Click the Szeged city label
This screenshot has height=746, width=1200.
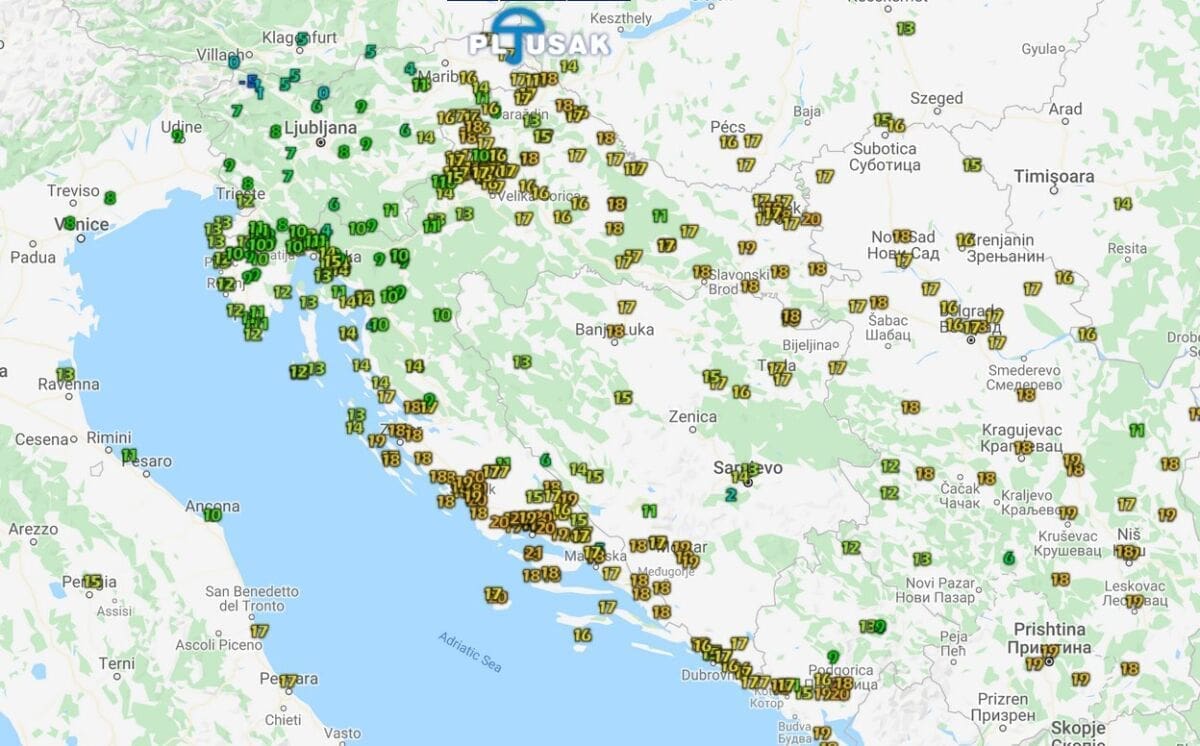pyautogui.click(x=936, y=98)
